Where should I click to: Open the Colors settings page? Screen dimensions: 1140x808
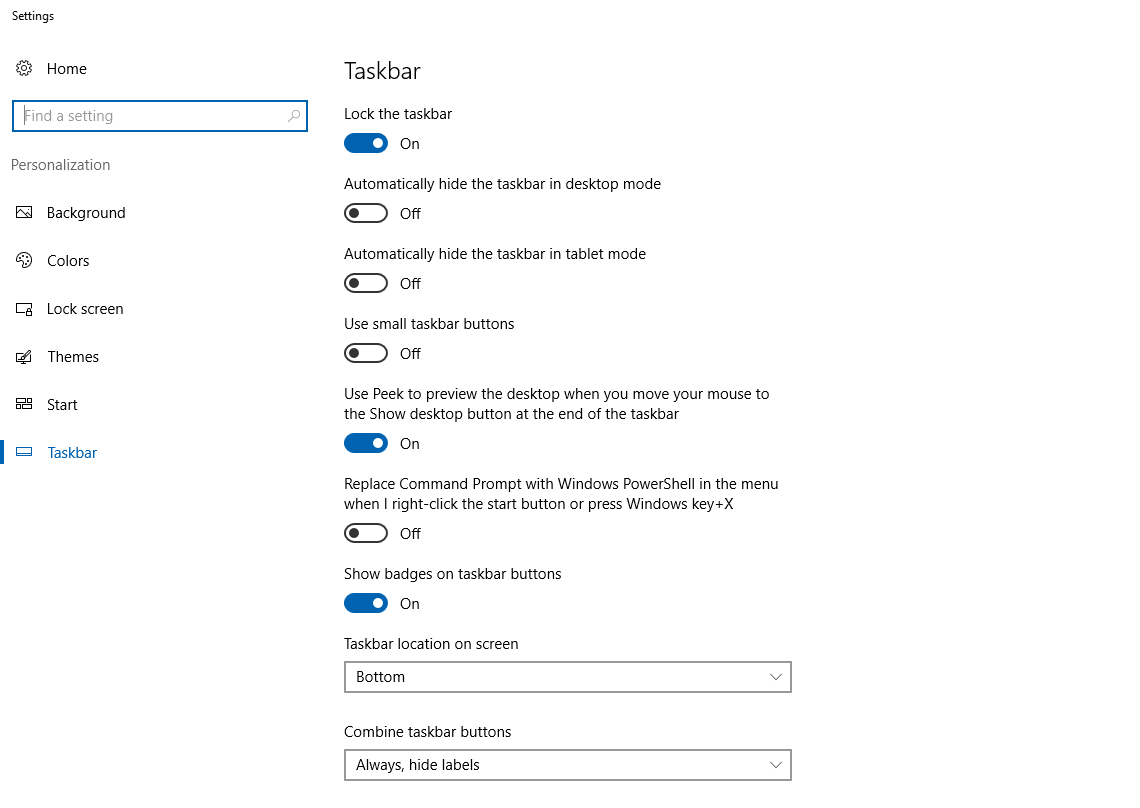pyautogui.click(x=68, y=260)
